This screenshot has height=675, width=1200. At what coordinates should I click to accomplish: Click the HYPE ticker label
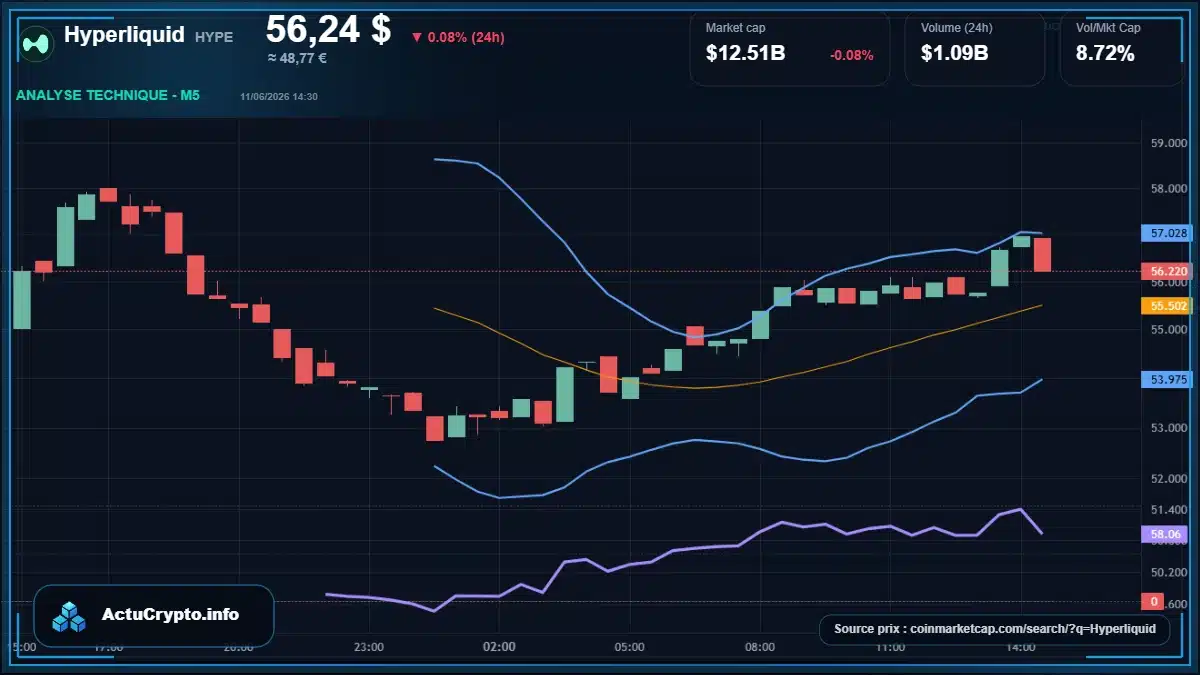coord(213,37)
